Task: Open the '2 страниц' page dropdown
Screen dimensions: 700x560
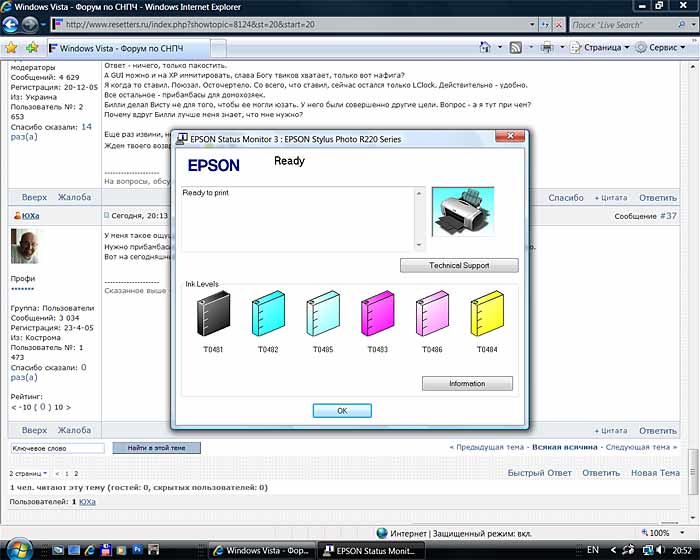Action: pyautogui.click(x=28, y=473)
